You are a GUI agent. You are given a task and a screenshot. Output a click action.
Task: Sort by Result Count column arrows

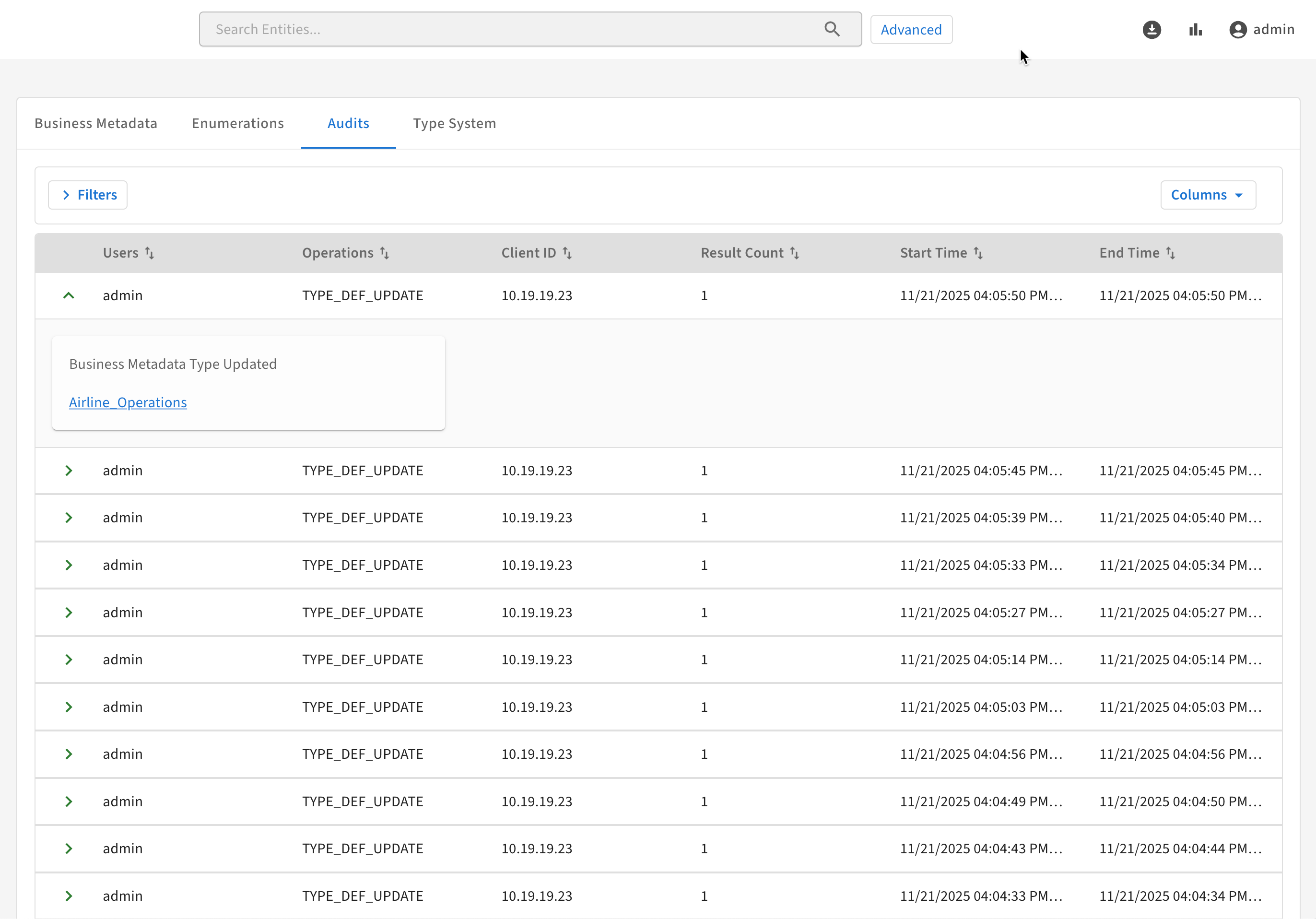794,253
